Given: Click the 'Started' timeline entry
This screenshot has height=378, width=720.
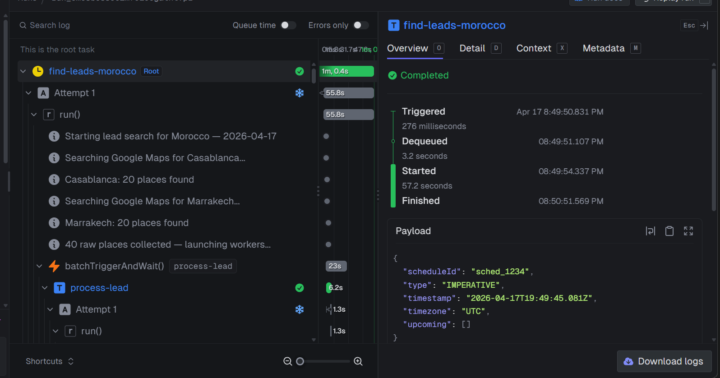Looking at the screenshot, I should 419,171.
